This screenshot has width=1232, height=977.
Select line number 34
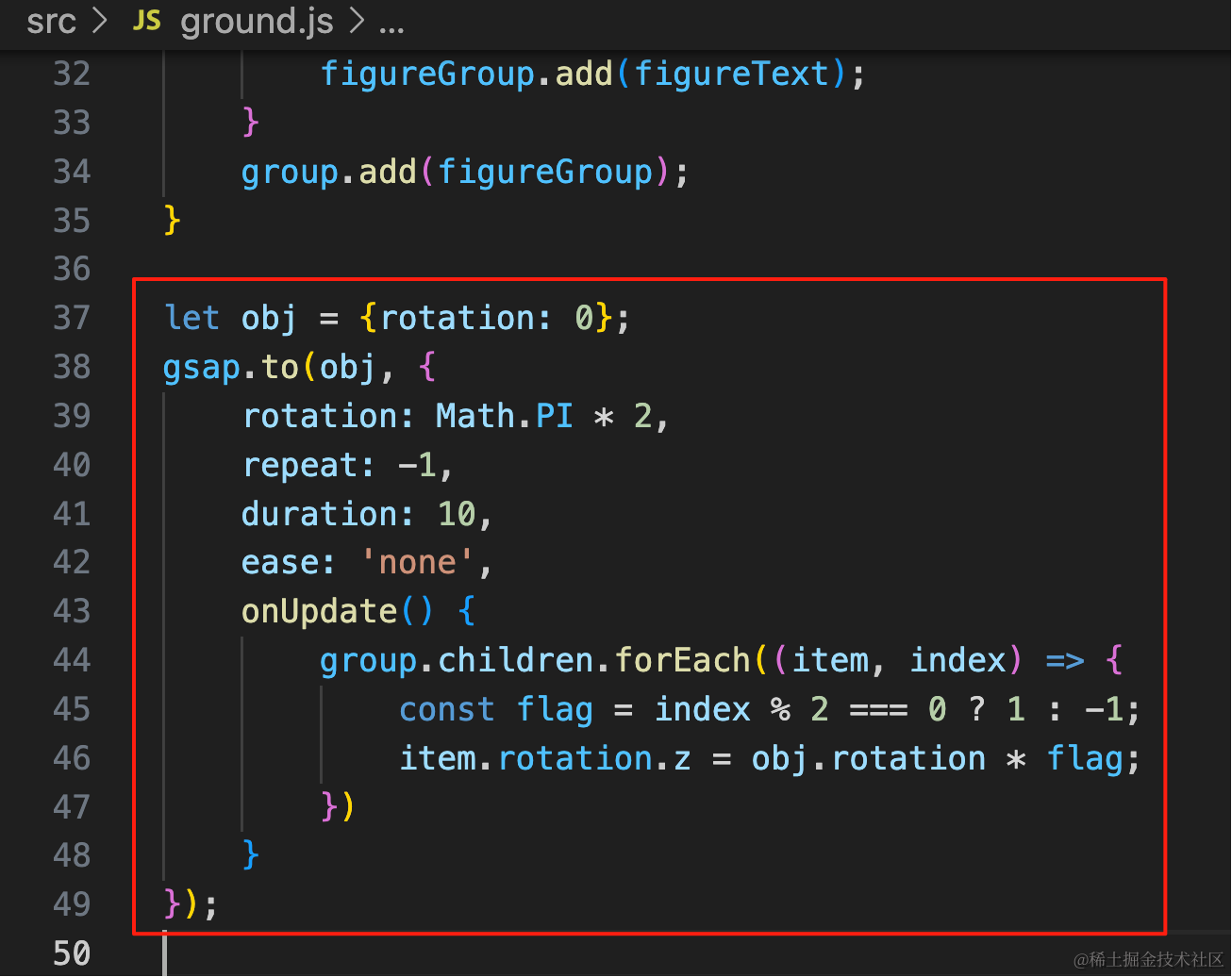point(72,172)
